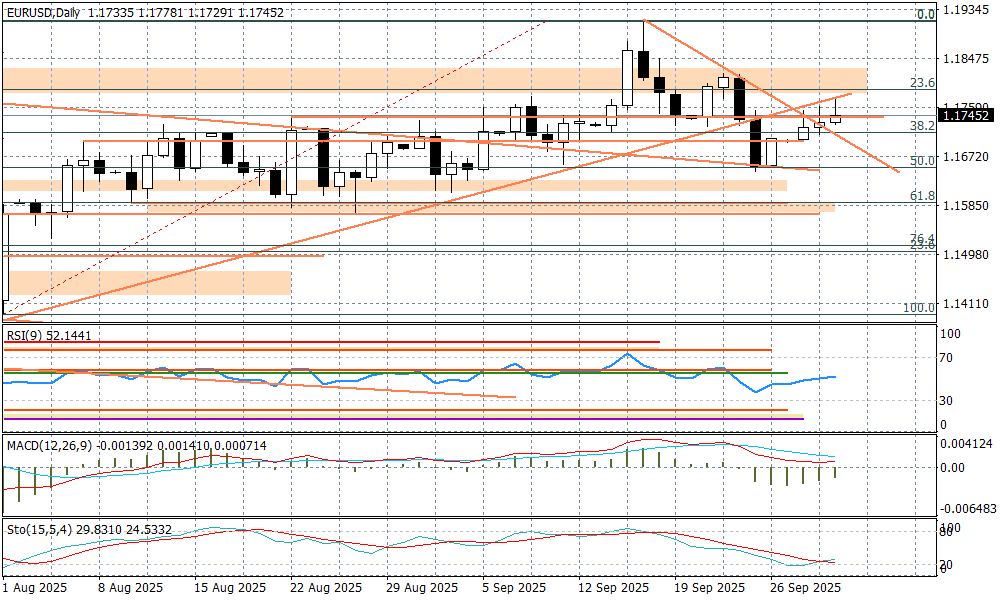Open the RSI(9) indicator label
Image resolution: width=1000 pixels, height=600 pixels.
[48, 335]
